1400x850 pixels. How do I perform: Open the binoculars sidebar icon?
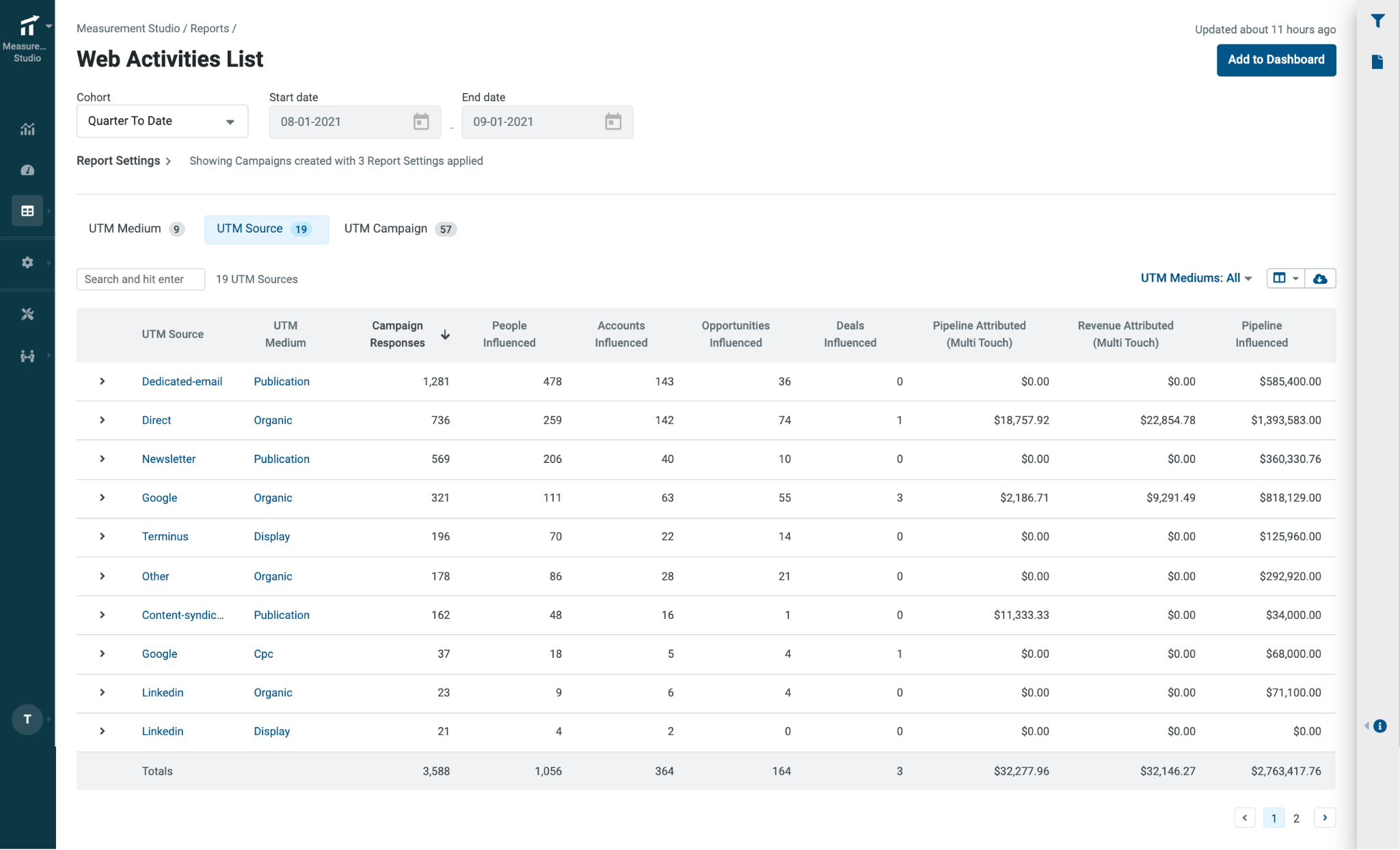(27, 356)
